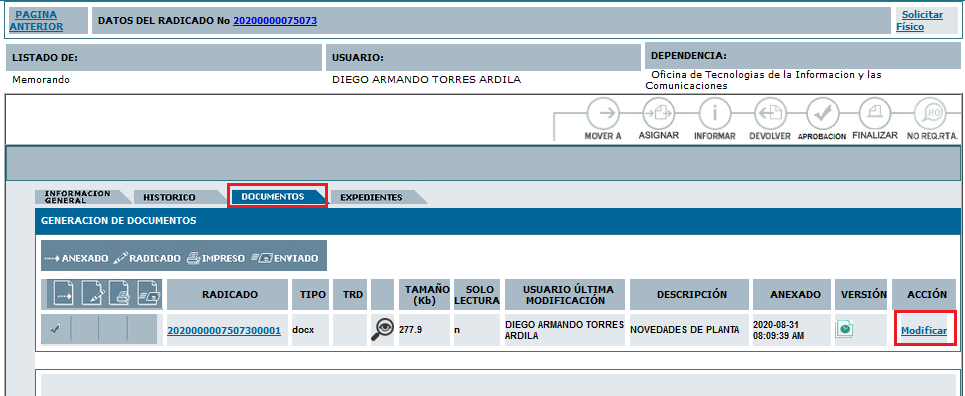Image resolution: width=965 pixels, height=396 pixels.
Task: Click the Finalizar icon
Action: click(875, 113)
